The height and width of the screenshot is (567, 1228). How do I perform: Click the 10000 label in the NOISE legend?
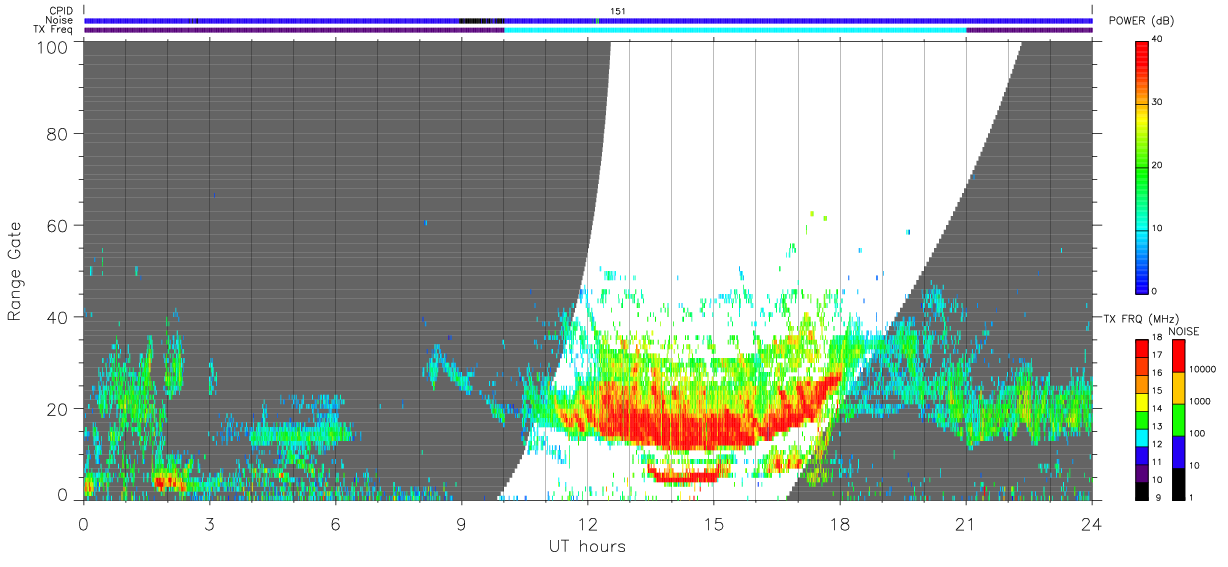[1202, 369]
